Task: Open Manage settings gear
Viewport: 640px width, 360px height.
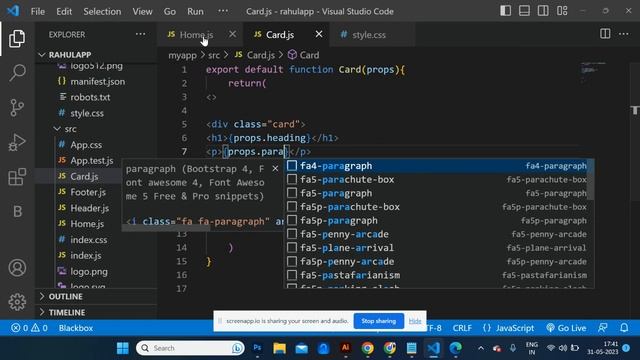Action: [x=17, y=302]
